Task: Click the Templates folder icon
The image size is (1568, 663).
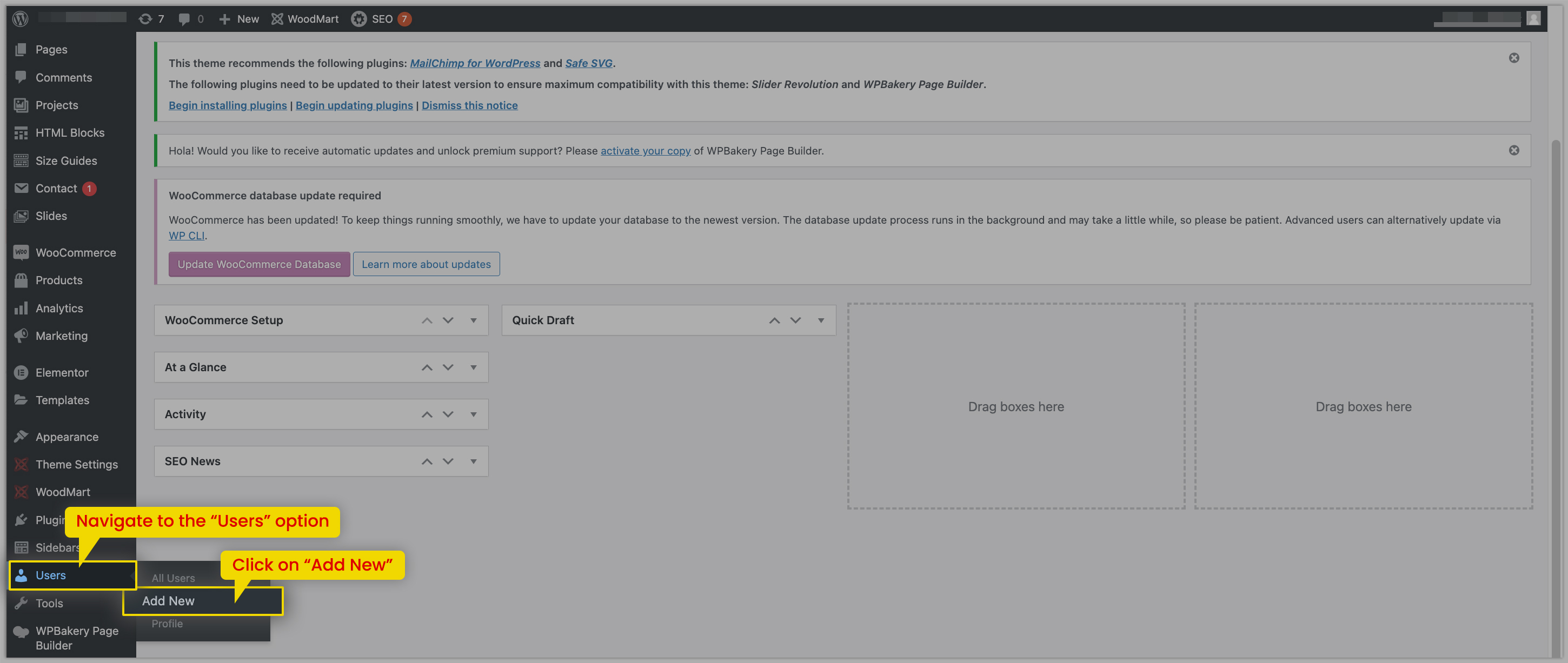Action: coord(21,400)
